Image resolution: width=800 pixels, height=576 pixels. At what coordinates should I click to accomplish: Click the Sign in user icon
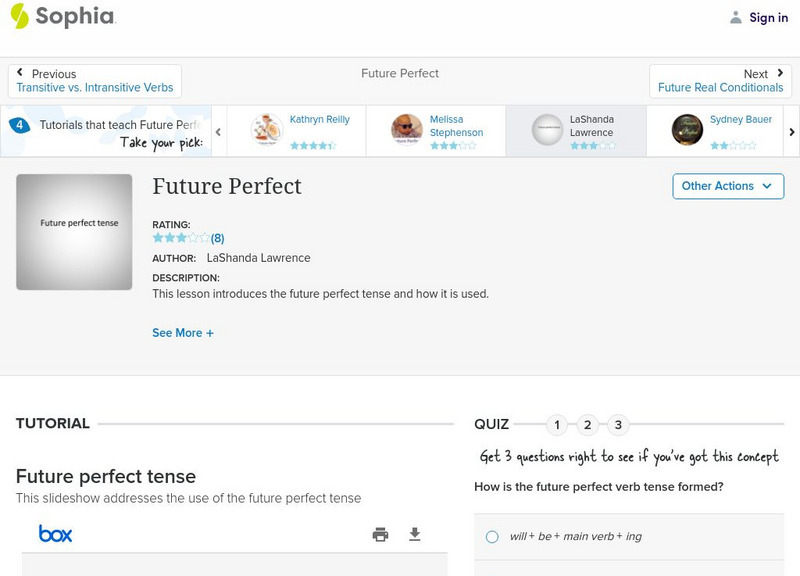click(x=736, y=17)
